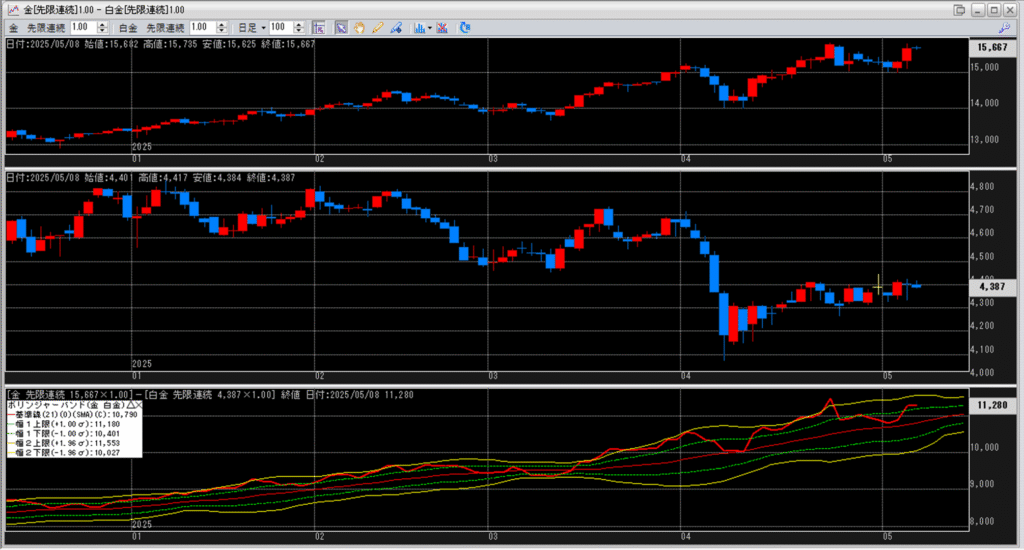This screenshot has width=1024, height=550.
Task: Collapse Bollinger band legend via triangle icon
Action: tap(131, 405)
